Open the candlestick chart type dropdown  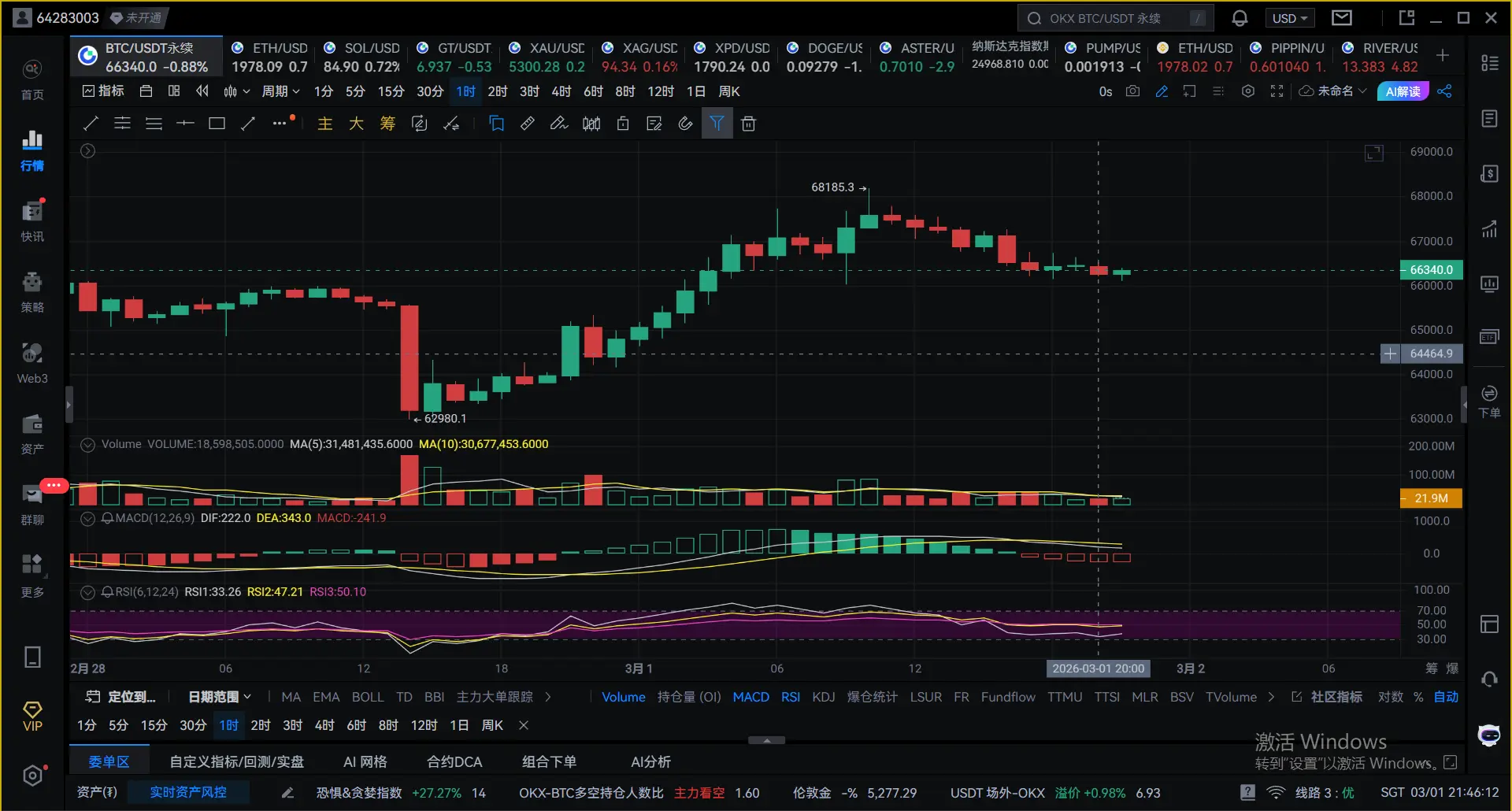pyautogui.click(x=236, y=91)
